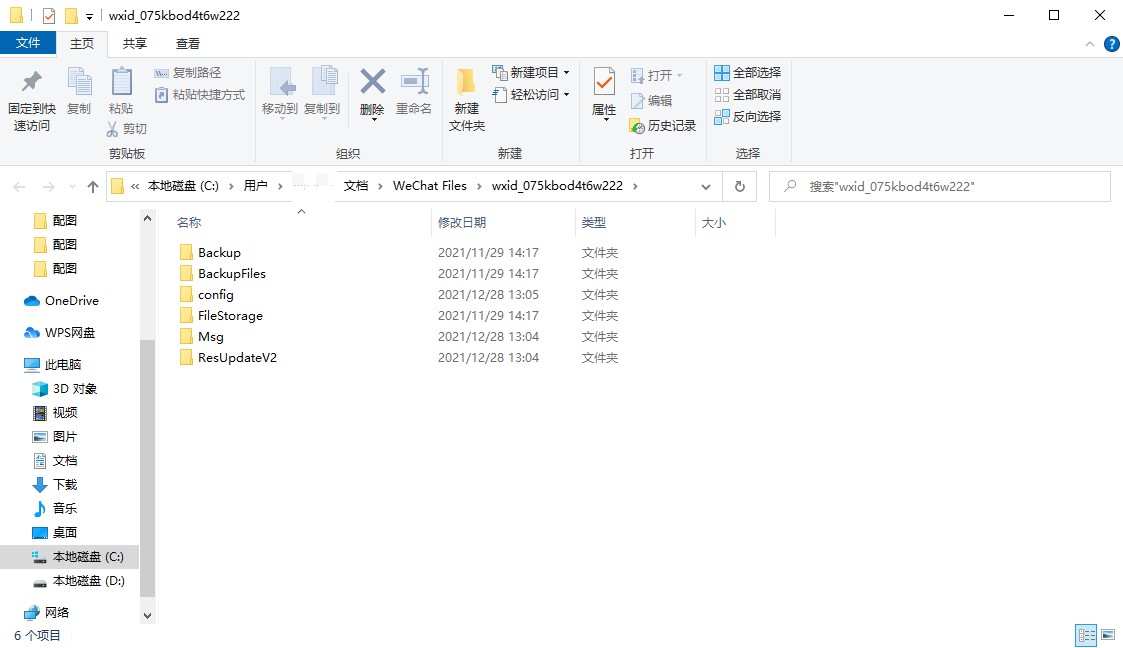The image size is (1123, 648).
Task: Click the navigation pane vertical scrollbar
Action: point(148,450)
